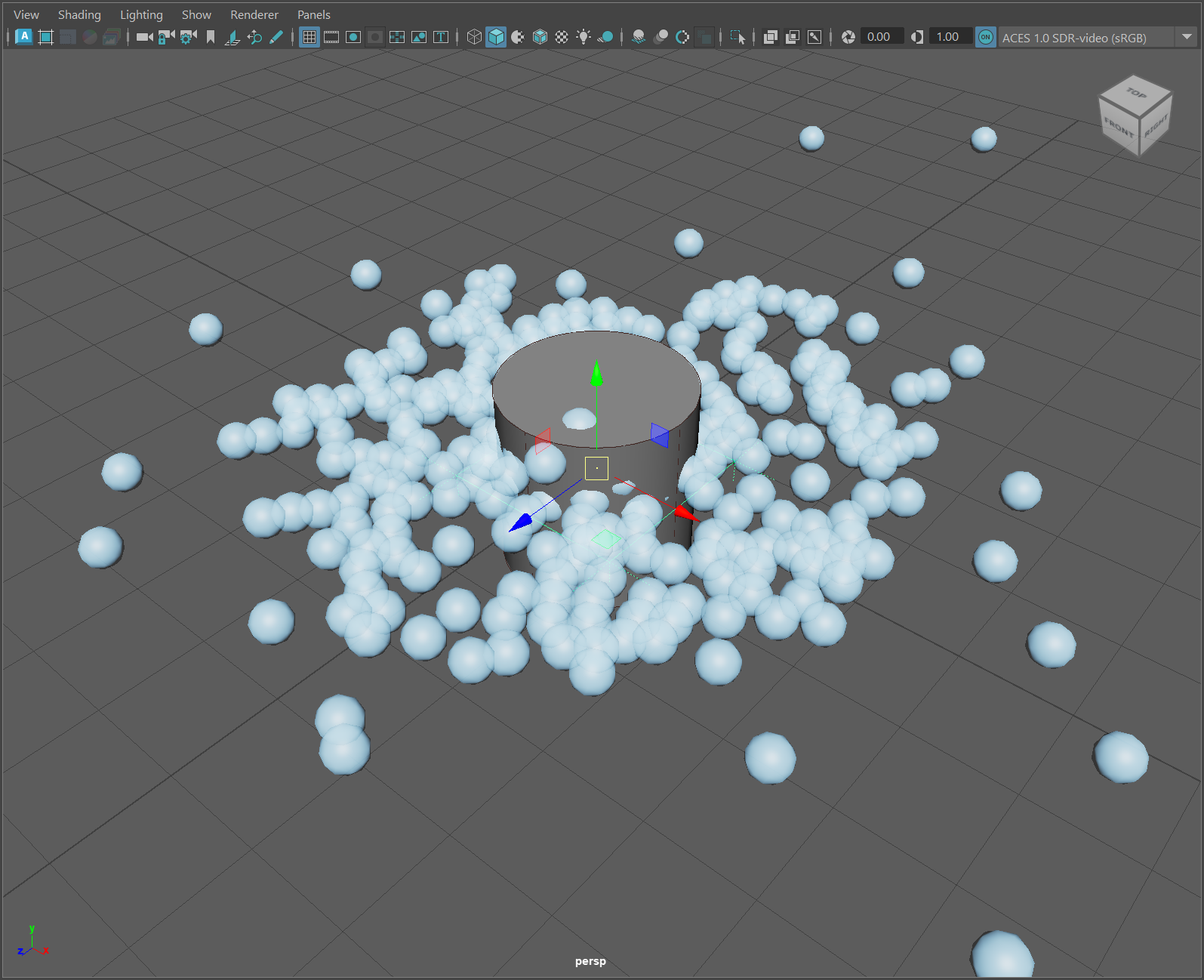Click the RIGHT face of the ViewCube
Viewport: 1204px width, 980px height.
pos(1155,125)
